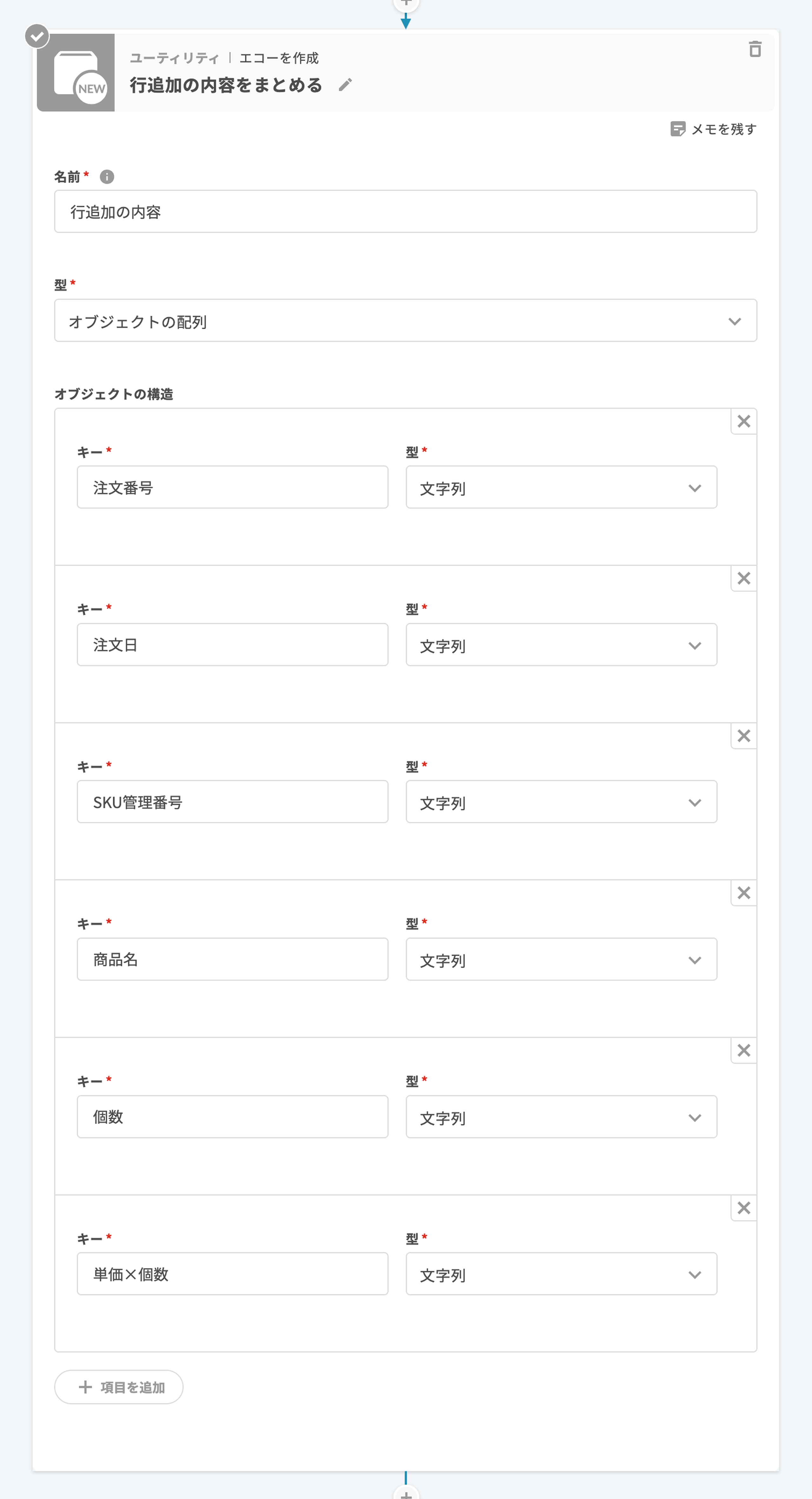This screenshot has width=812, height=1499.
Task: Remove the 単価×個数 item with its X
Action: click(x=743, y=1208)
